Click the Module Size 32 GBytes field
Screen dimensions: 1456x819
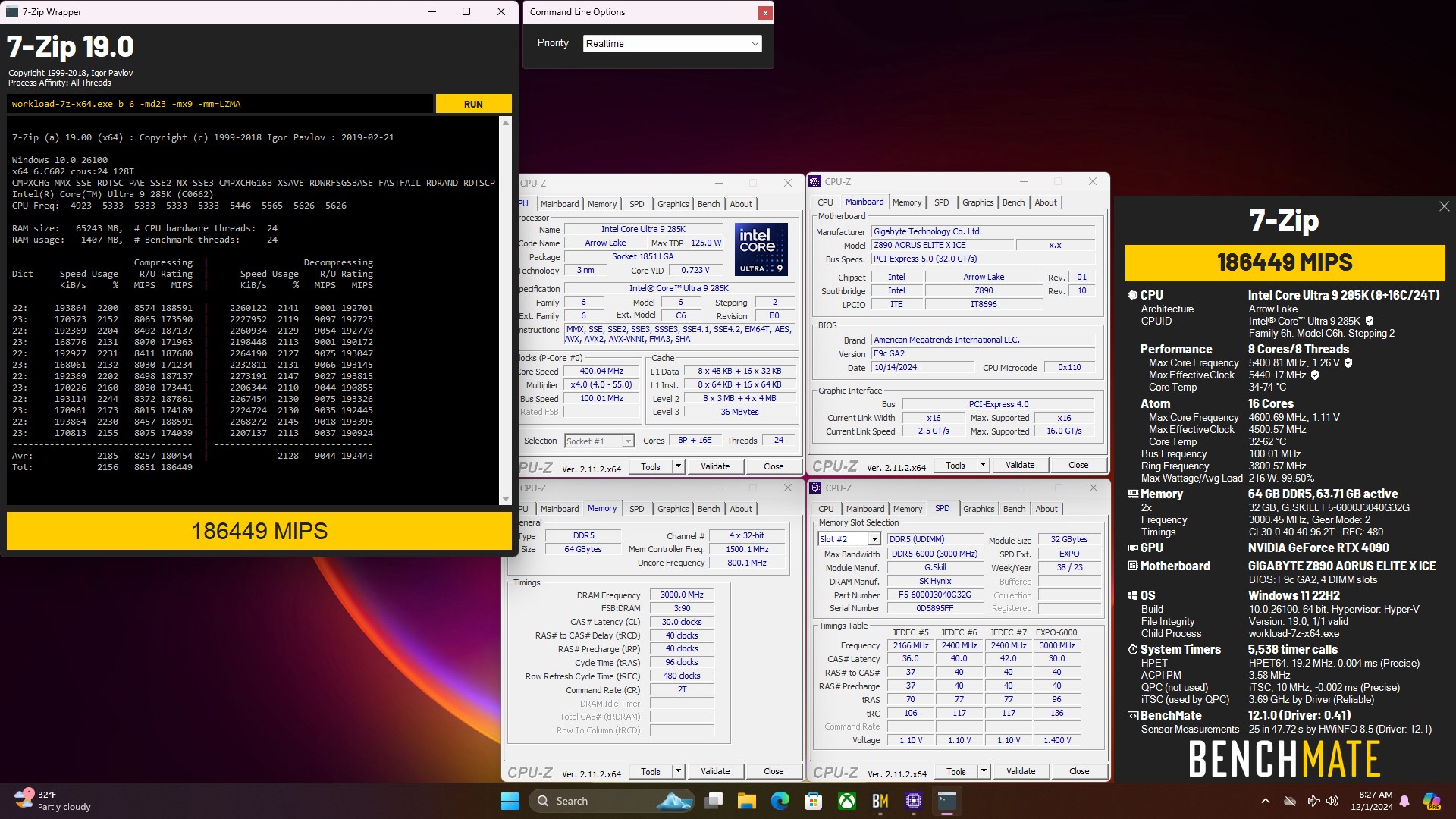point(1069,540)
